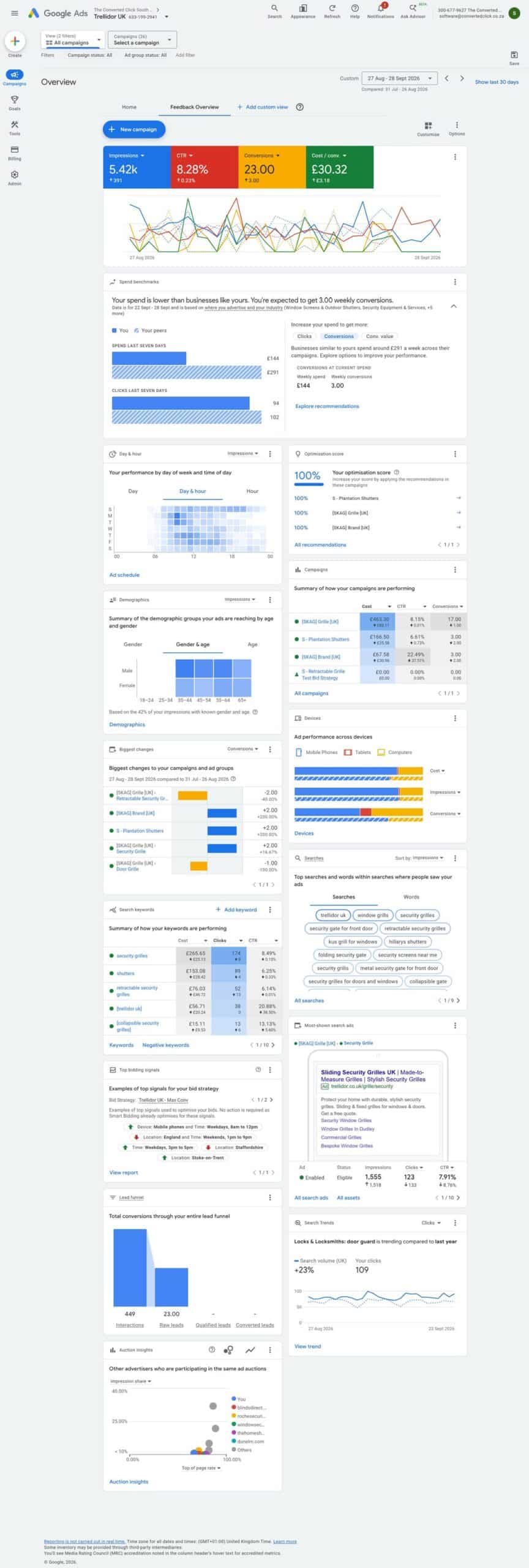Select the Hour tab in Day & hour

tap(252, 491)
